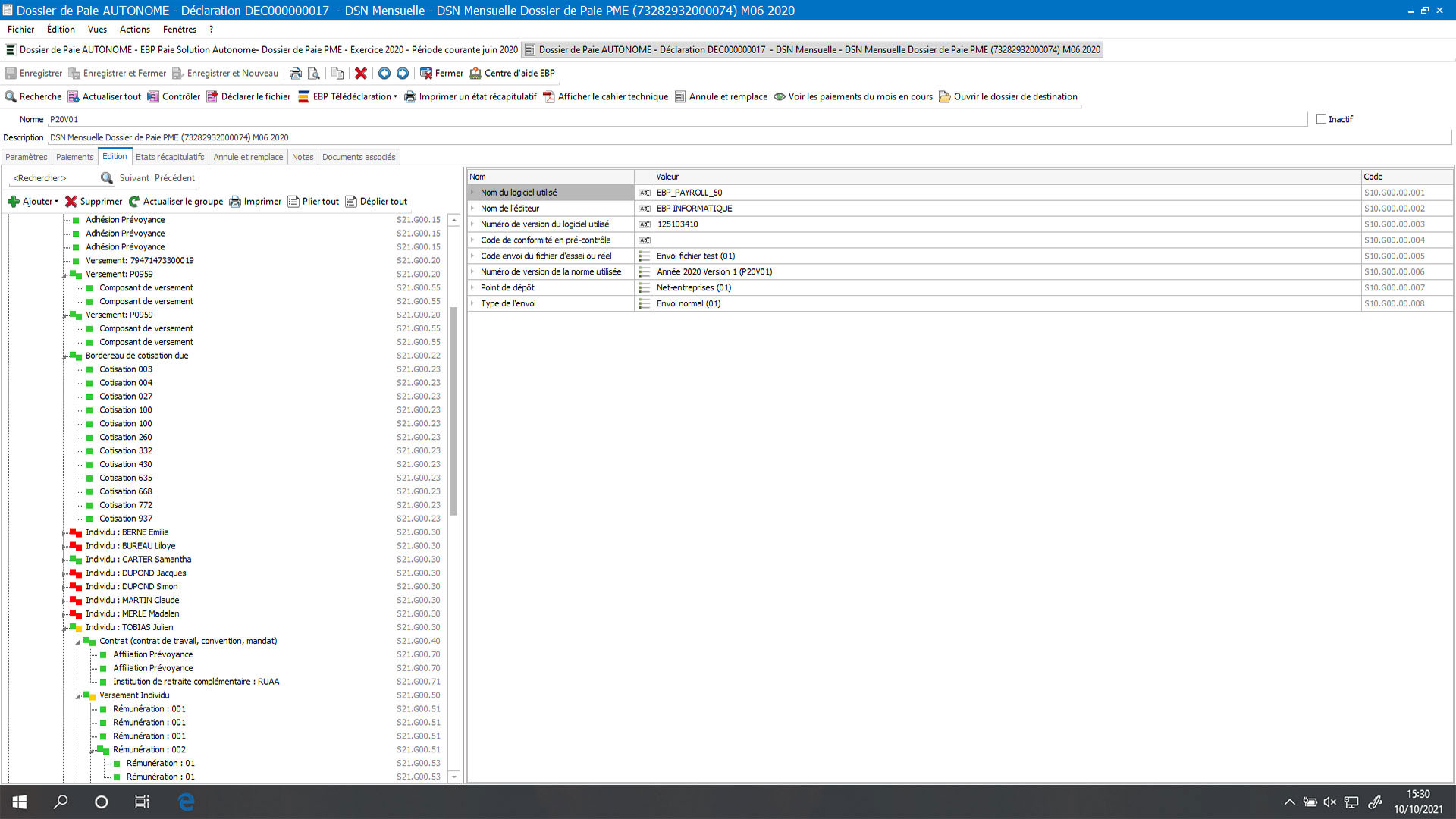The height and width of the screenshot is (819, 1456).
Task: Open the Fenêtres menu
Action: point(180,29)
